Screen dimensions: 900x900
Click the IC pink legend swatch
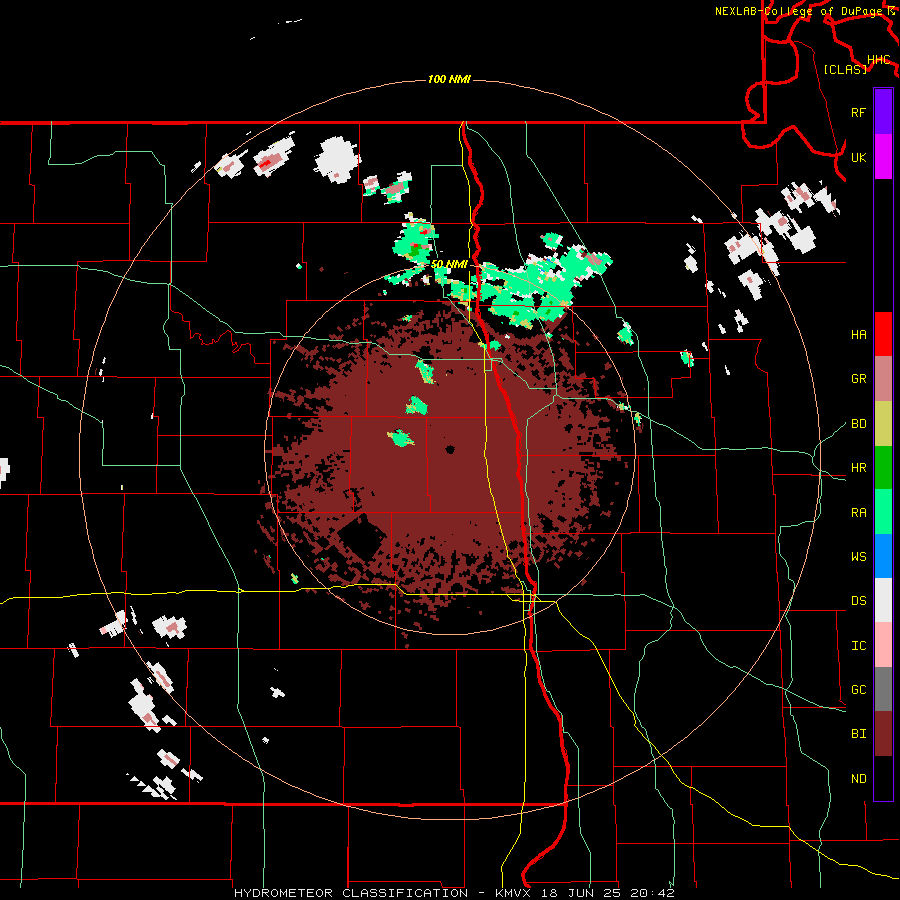pos(883,645)
